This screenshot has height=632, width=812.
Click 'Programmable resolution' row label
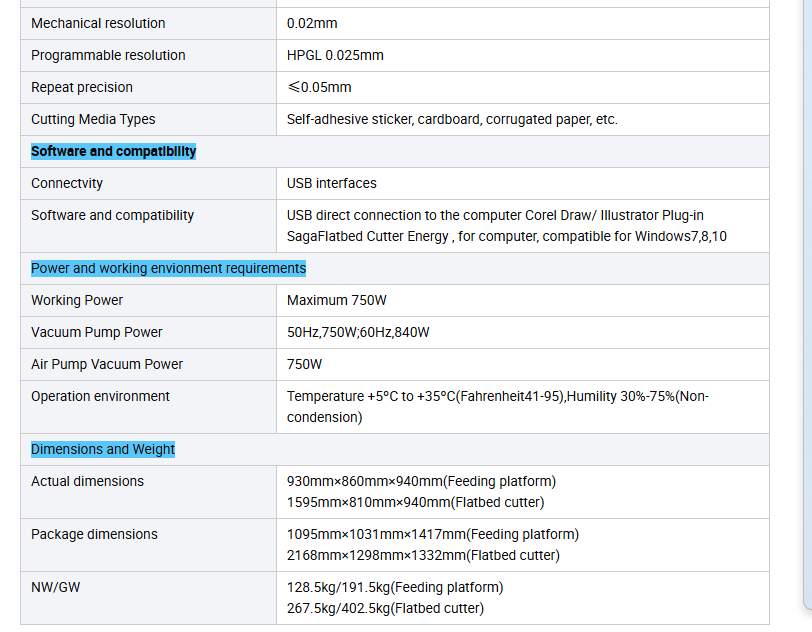[108, 55]
